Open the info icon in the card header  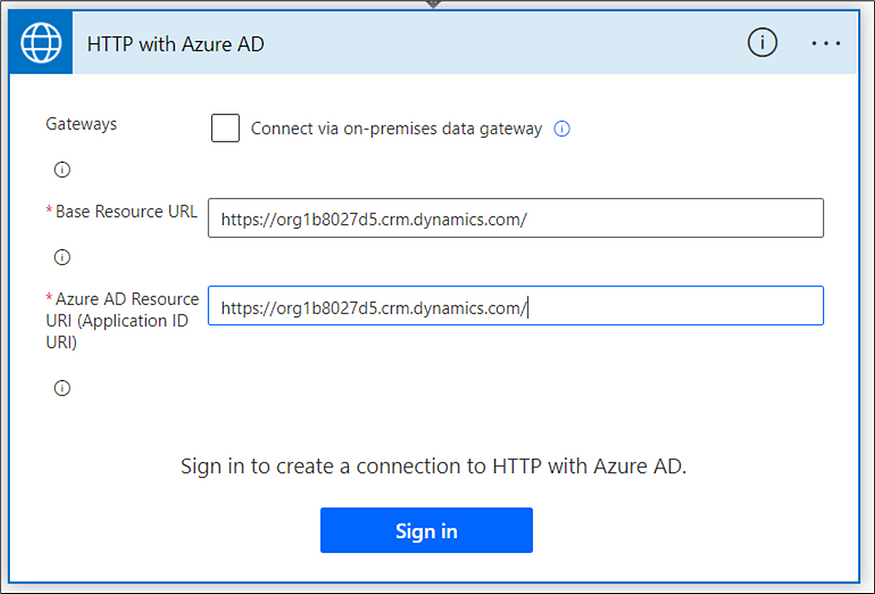coord(762,42)
